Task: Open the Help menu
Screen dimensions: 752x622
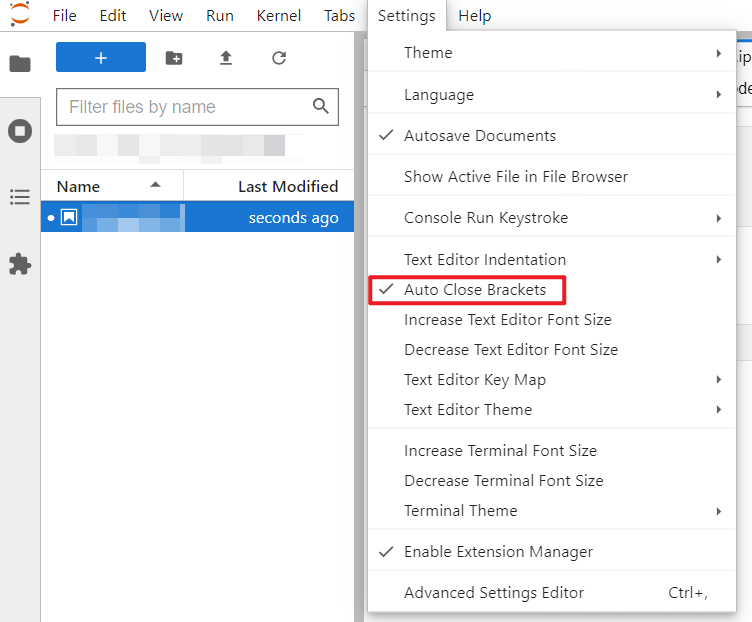Action: tap(474, 16)
